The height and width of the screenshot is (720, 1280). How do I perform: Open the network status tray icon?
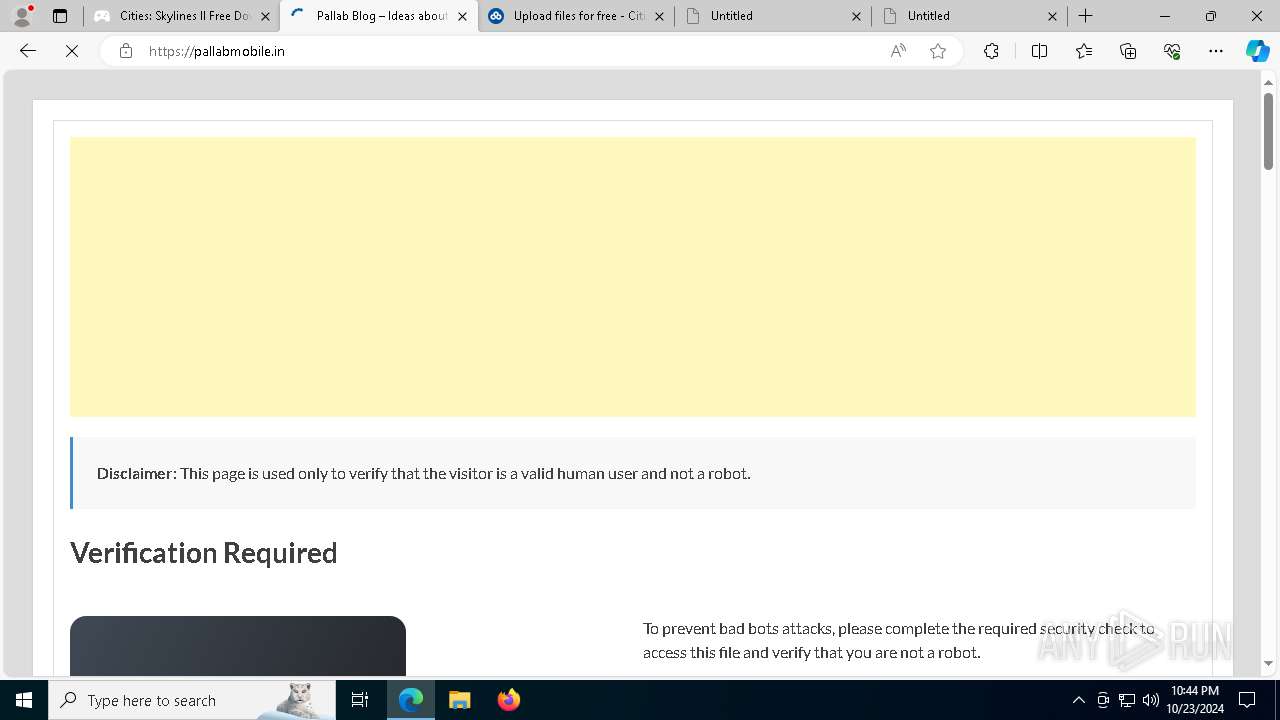1127,700
